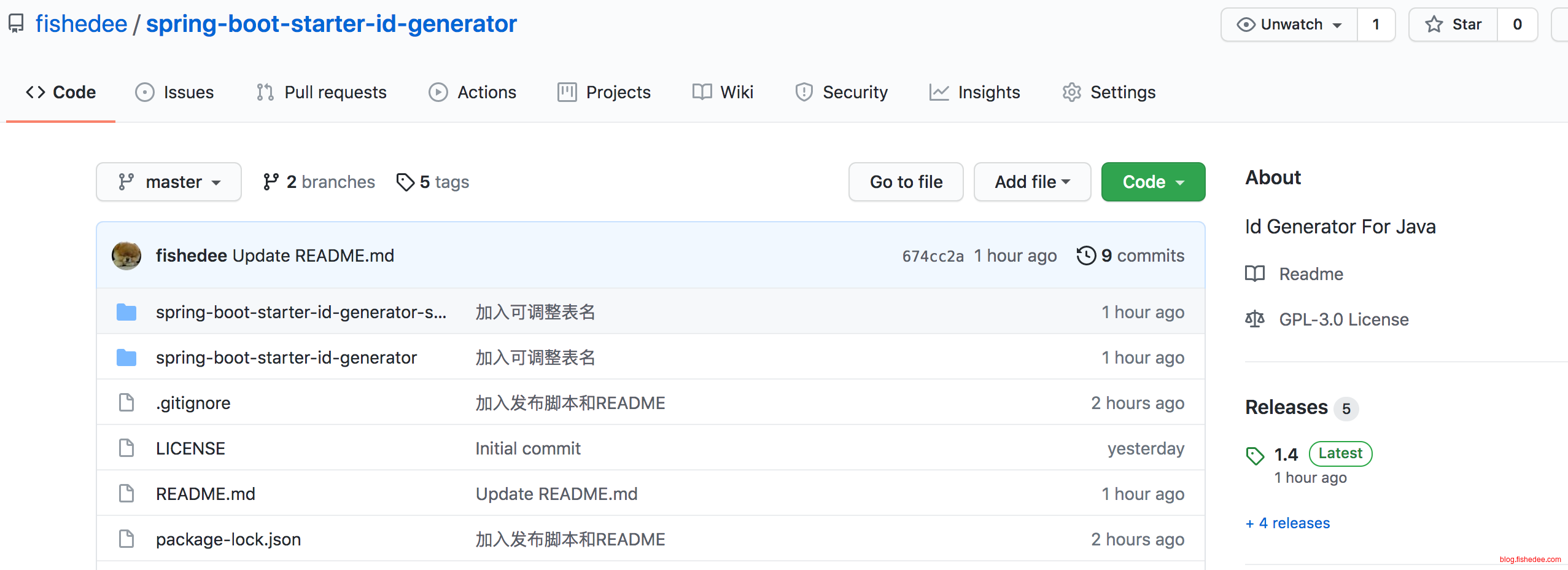
Task: Click the folder icon for spring-boot-starter-id-generator
Action: (126, 357)
